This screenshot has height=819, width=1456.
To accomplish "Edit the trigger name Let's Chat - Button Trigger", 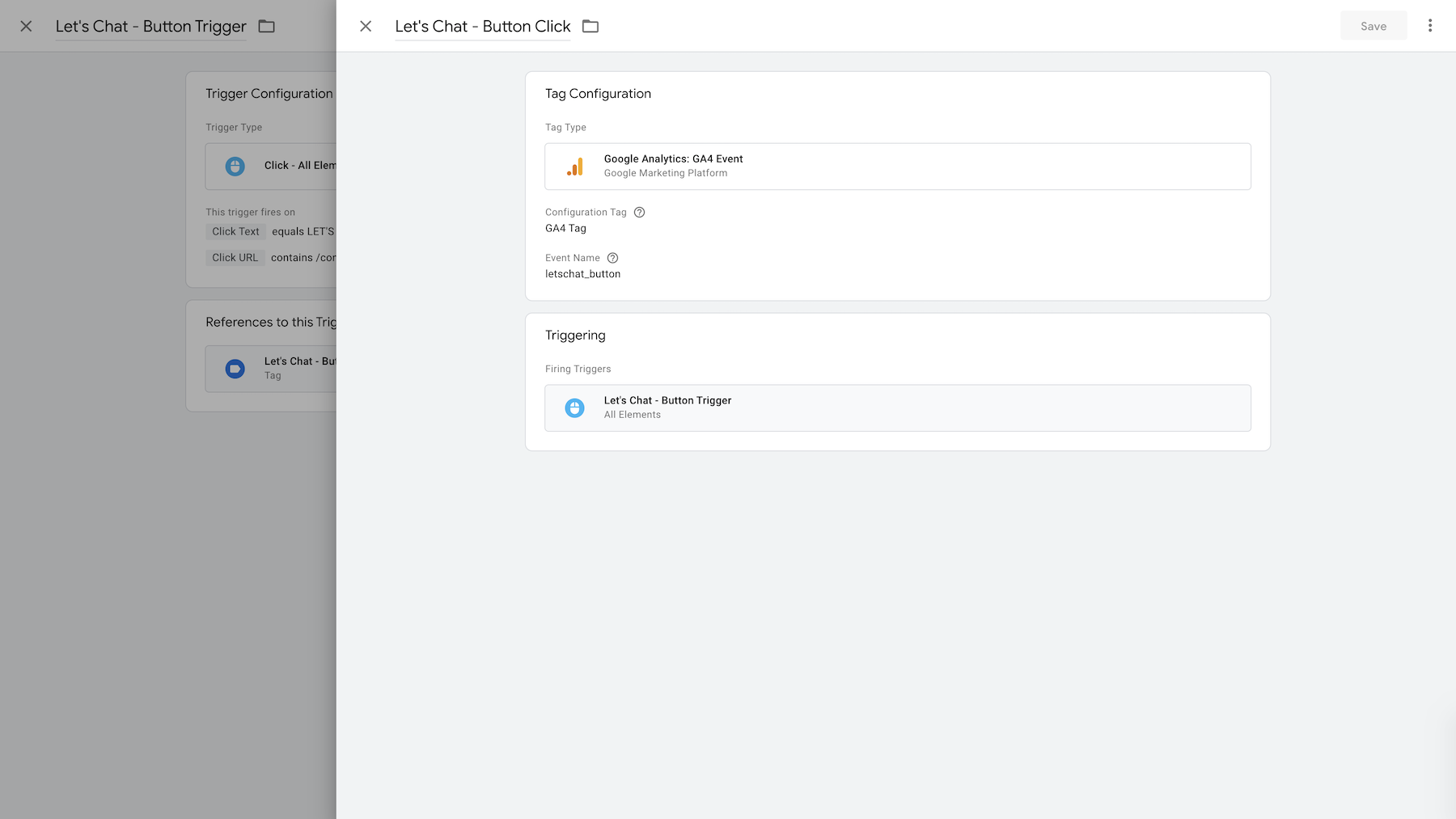I will pyautogui.click(x=151, y=27).
